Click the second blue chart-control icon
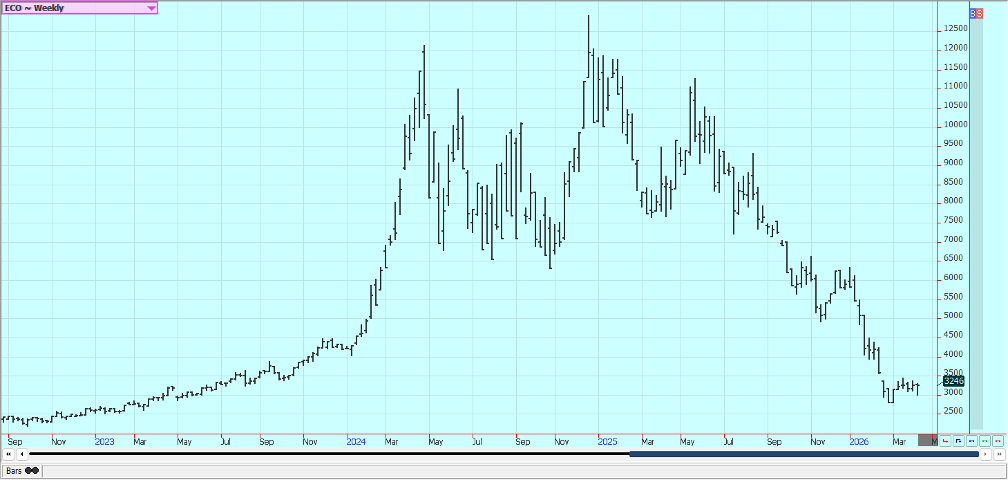1008x480 pixels. tap(958, 440)
